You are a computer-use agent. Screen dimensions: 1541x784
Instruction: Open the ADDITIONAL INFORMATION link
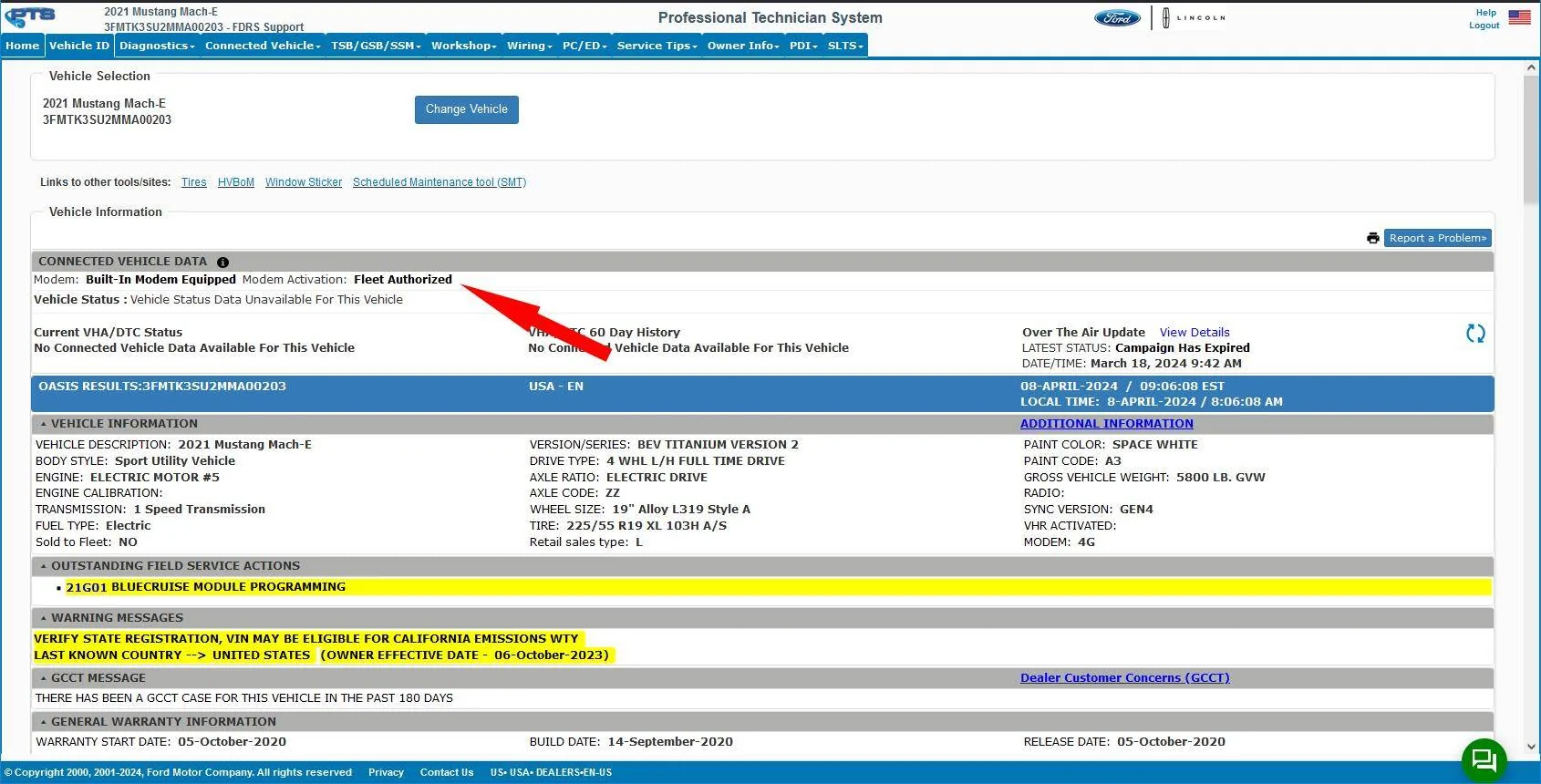1107,424
